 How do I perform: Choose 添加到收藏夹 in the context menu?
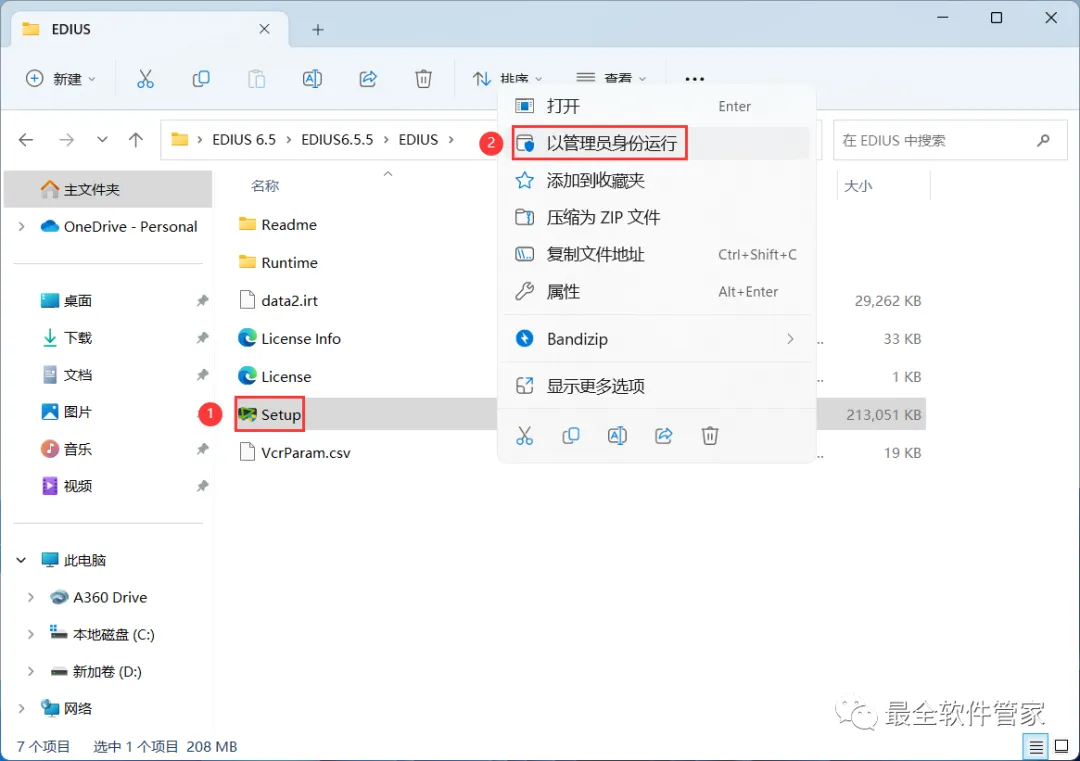point(657,180)
